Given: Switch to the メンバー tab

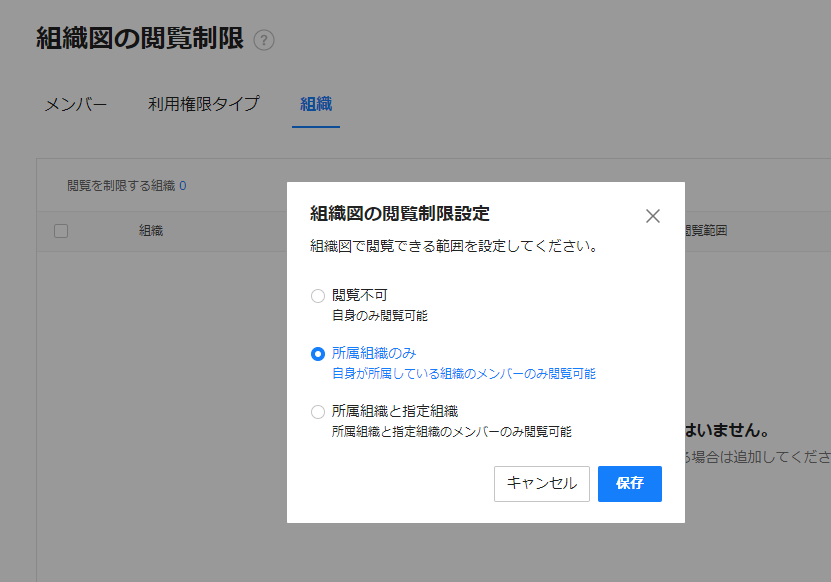Looking at the screenshot, I should (75, 103).
